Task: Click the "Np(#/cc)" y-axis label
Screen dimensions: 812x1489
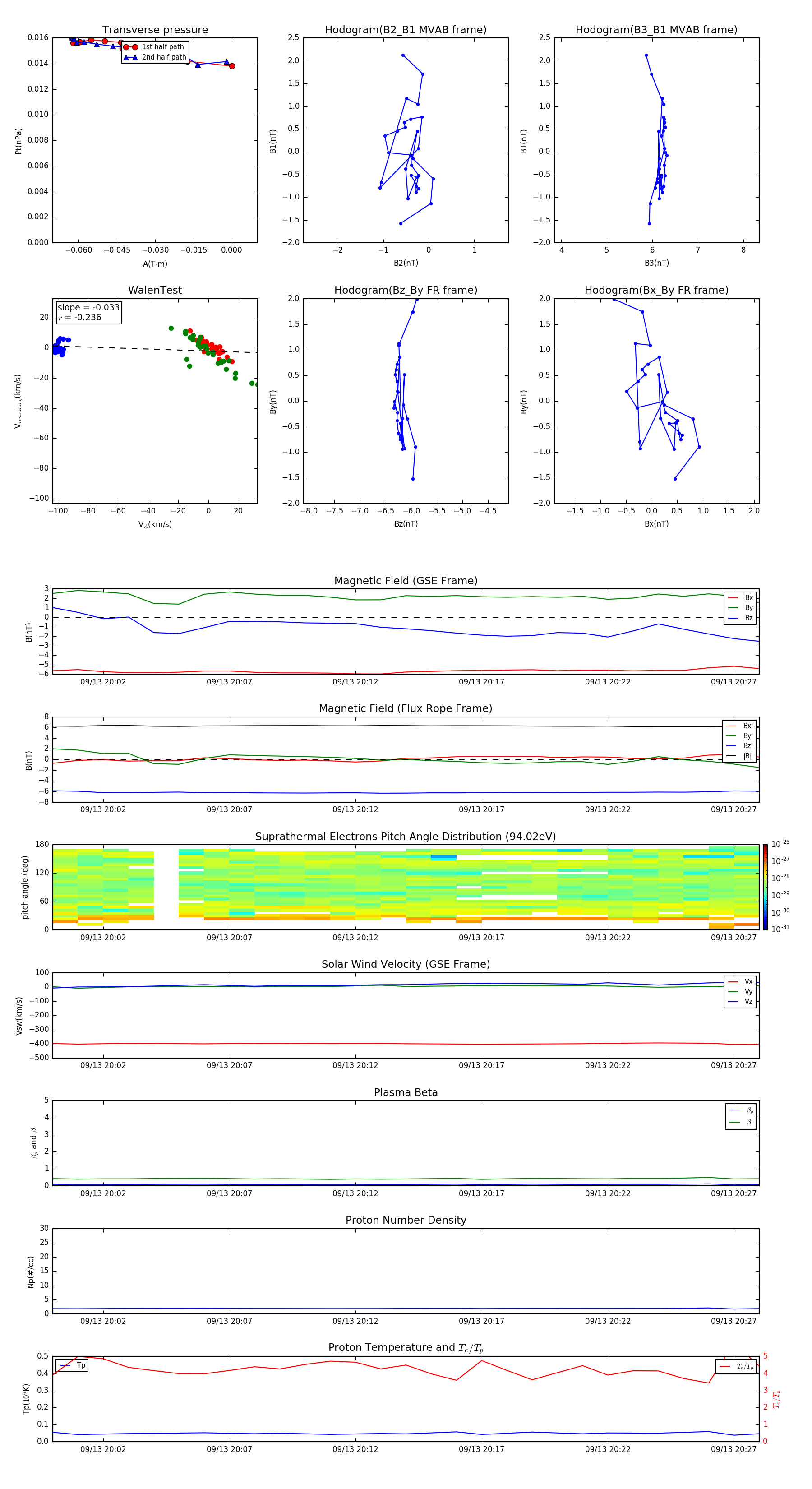Action: (31, 1271)
